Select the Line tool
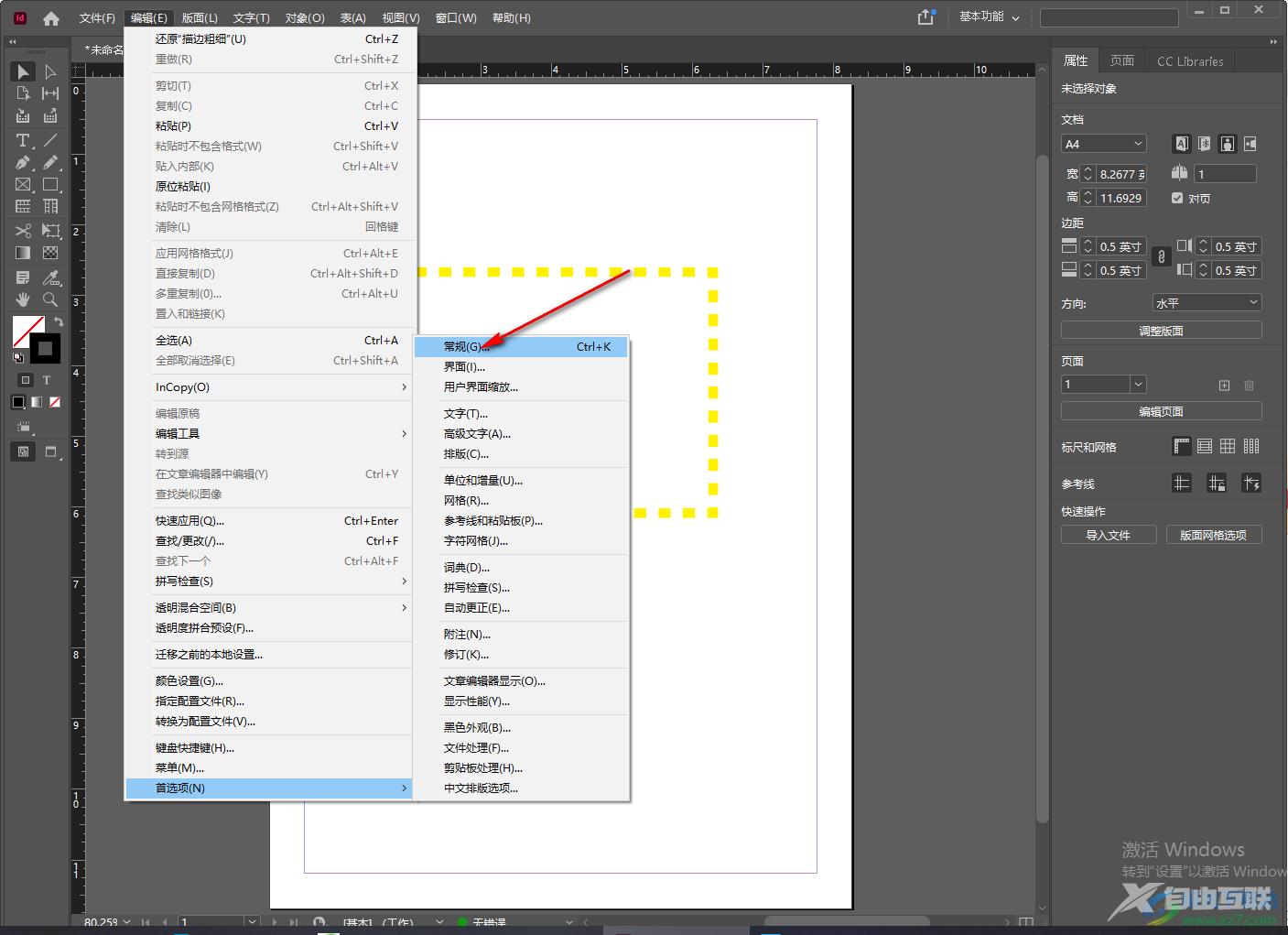 50,140
